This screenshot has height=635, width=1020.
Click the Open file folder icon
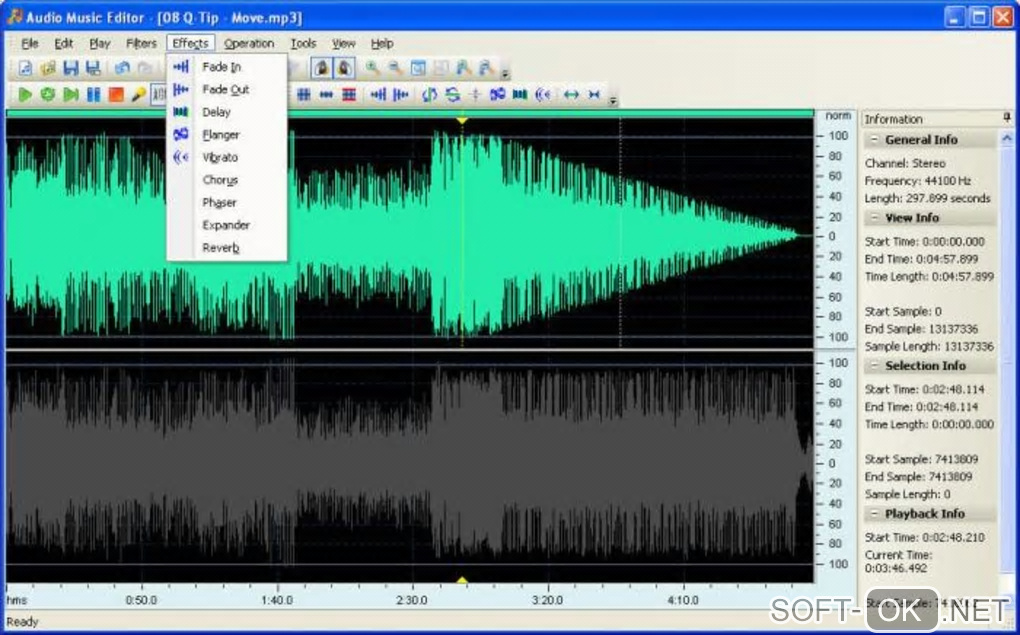(x=48, y=68)
